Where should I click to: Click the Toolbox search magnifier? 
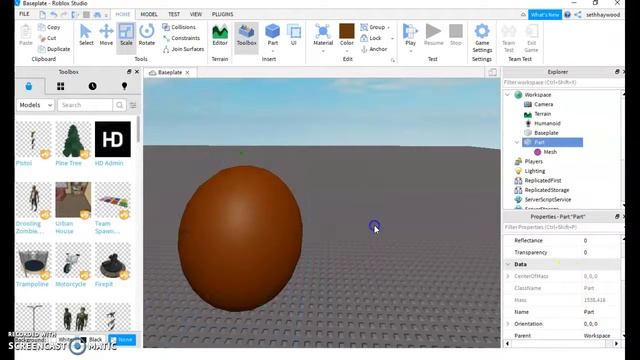coord(119,105)
